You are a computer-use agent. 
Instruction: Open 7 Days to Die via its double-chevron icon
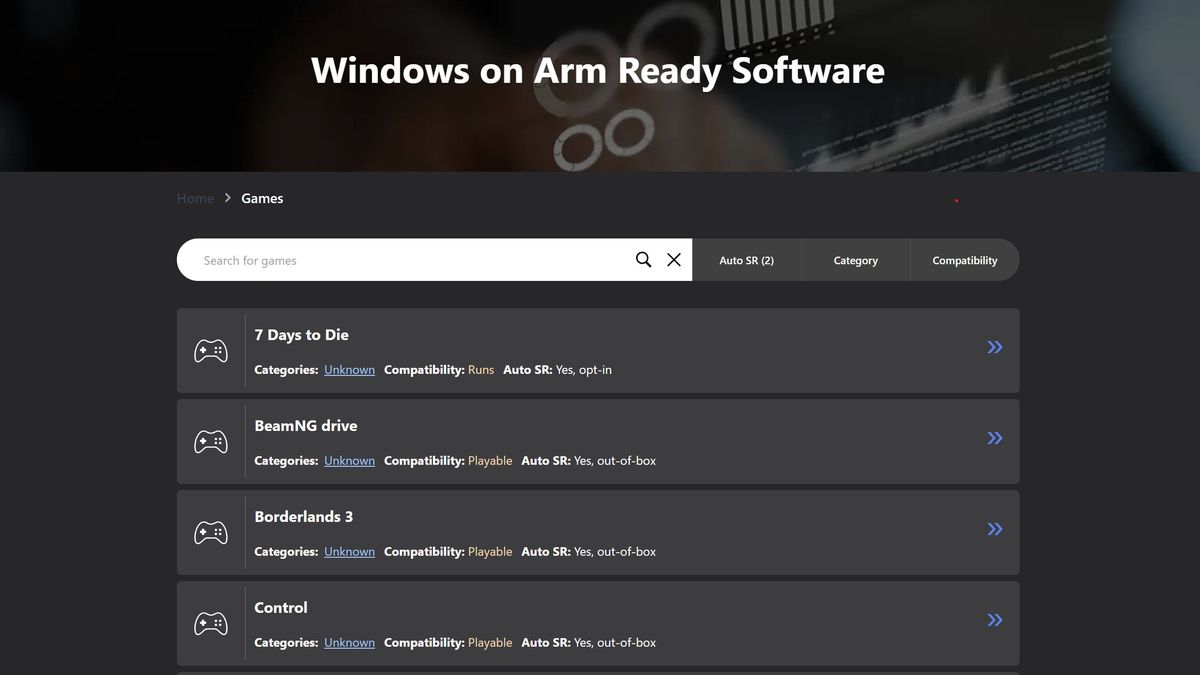pos(994,347)
